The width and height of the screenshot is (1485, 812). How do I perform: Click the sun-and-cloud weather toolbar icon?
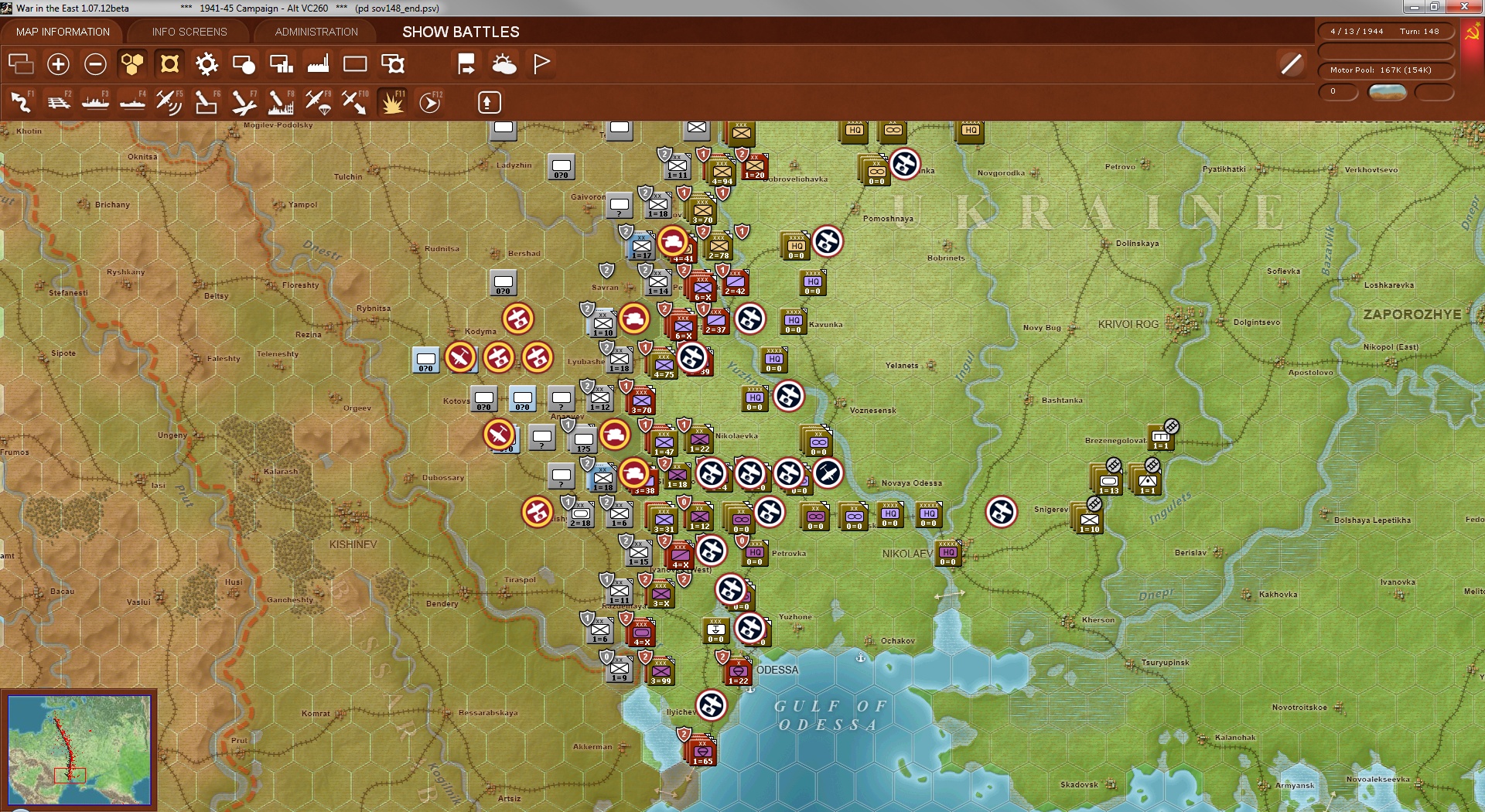(504, 64)
